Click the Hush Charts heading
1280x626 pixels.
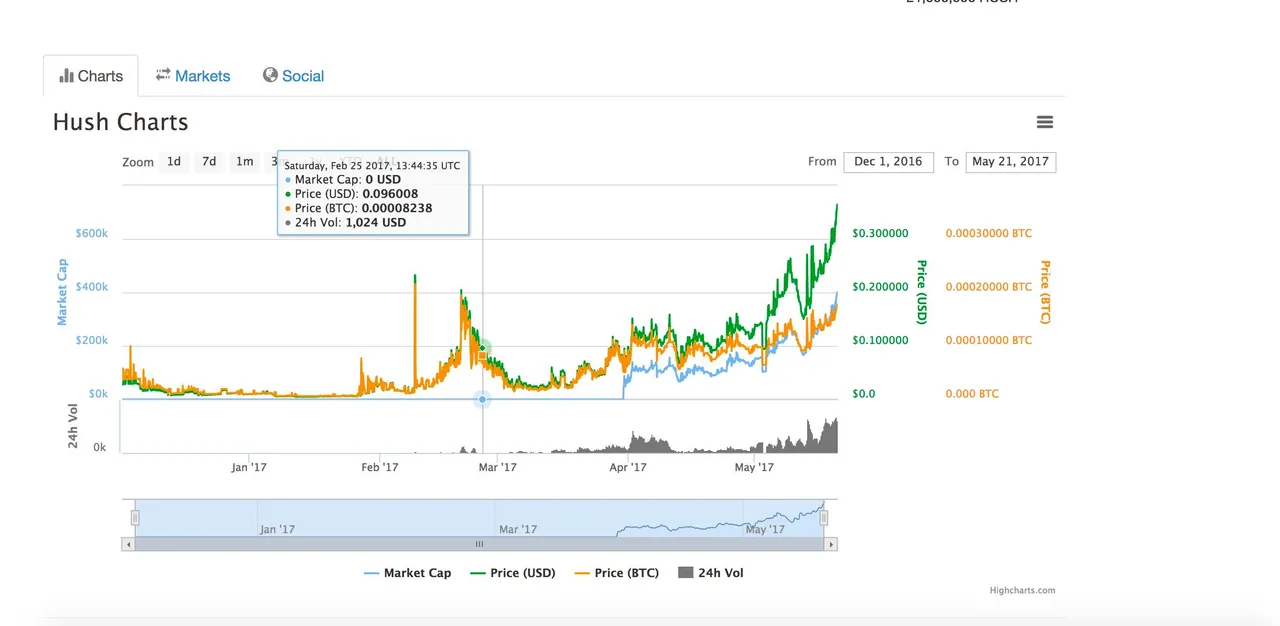(x=120, y=122)
